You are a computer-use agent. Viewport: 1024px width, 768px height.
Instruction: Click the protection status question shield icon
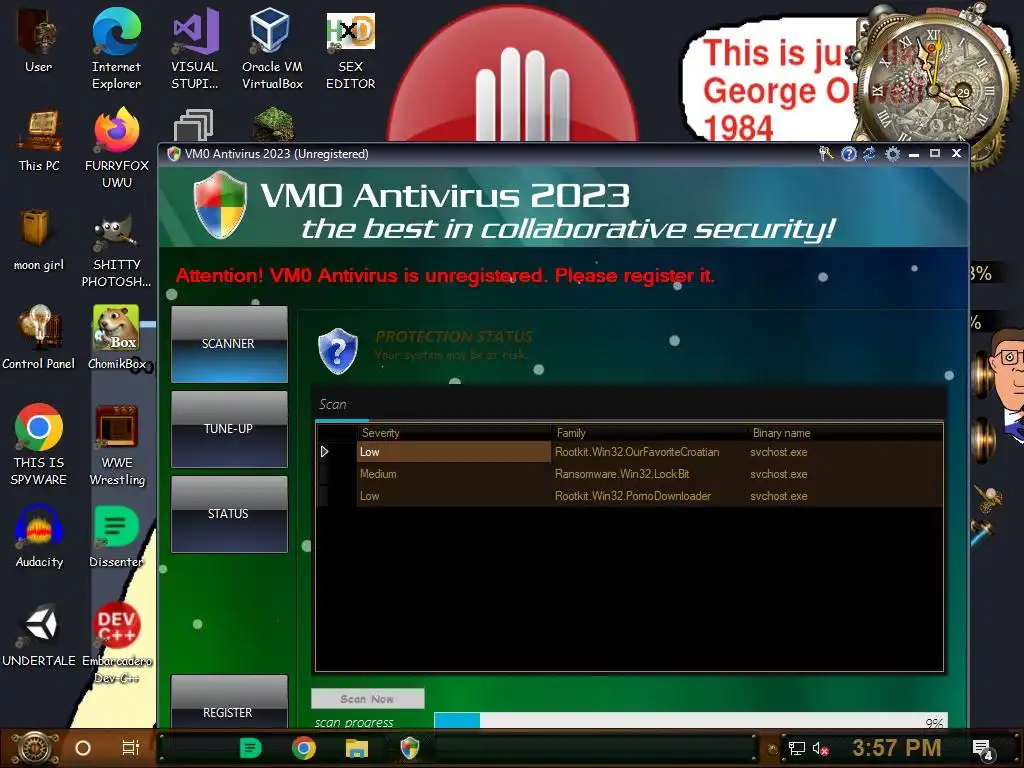(338, 351)
